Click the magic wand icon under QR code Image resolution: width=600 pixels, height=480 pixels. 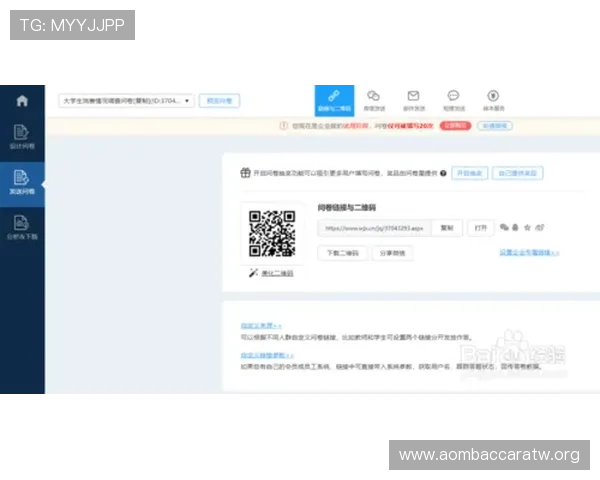tap(253, 273)
